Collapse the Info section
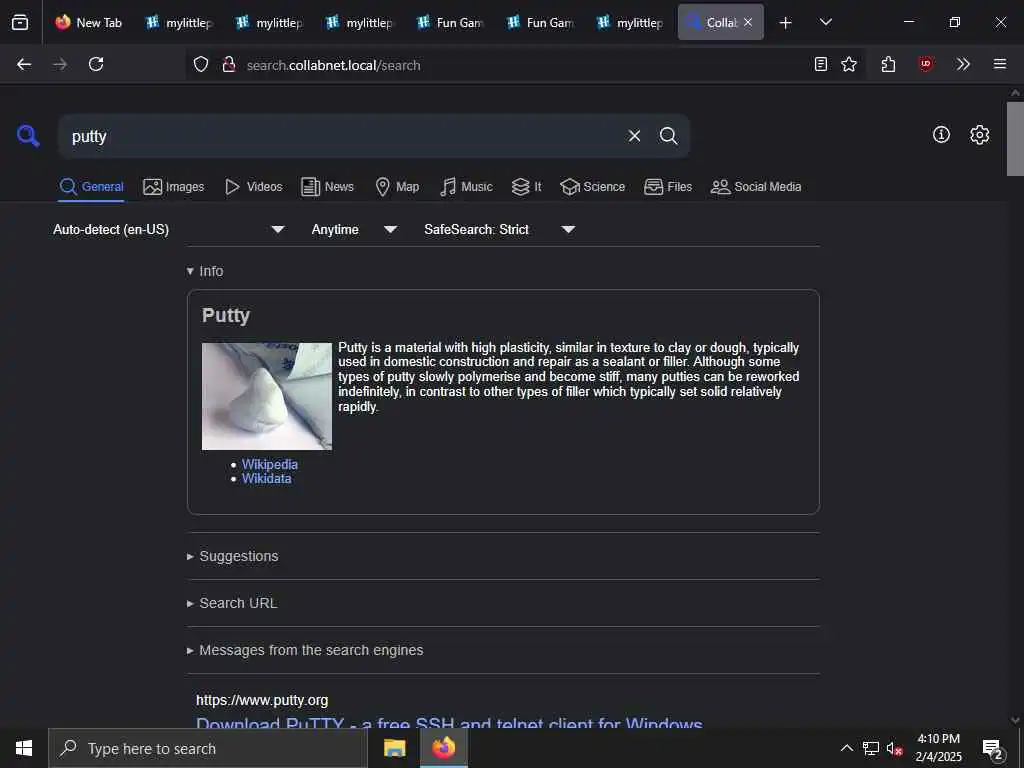Viewport: 1024px width, 768px height. pos(205,271)
